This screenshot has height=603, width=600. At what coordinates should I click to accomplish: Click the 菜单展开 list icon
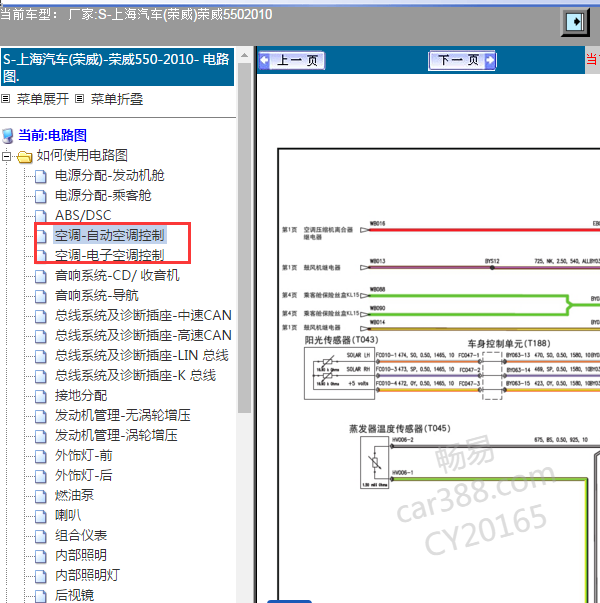pyautogui.click(x=5, y=99)
